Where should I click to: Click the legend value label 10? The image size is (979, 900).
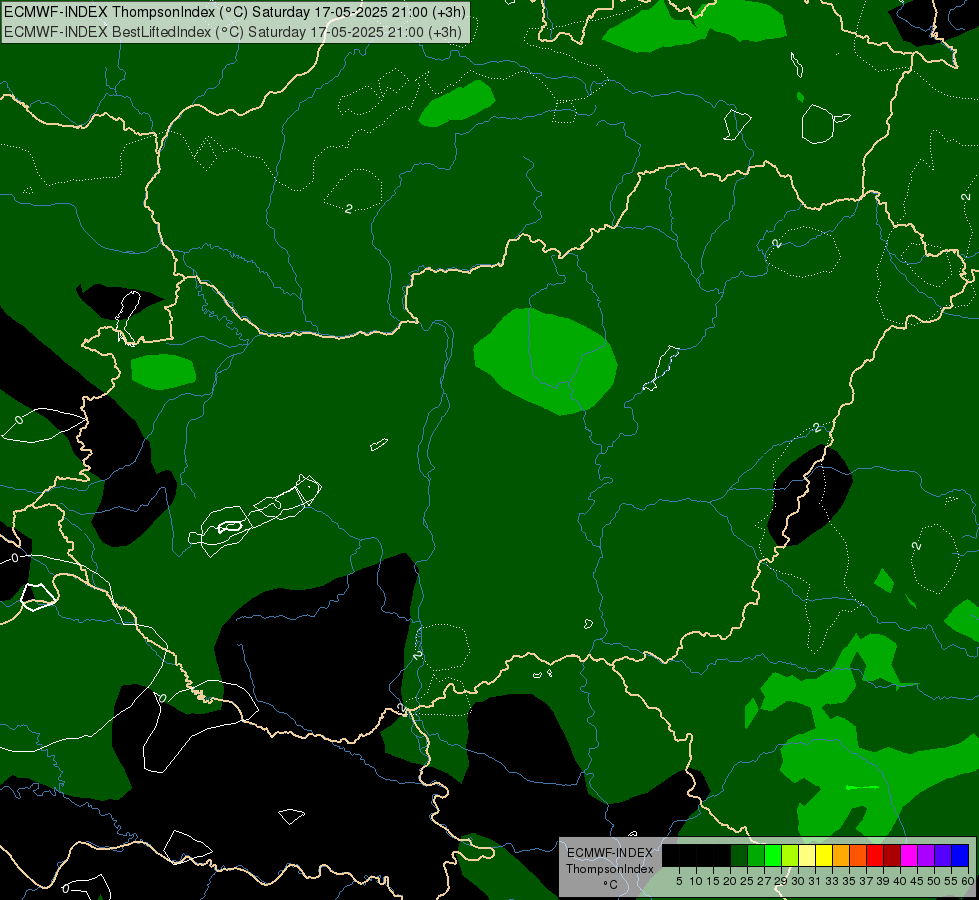(696, 881)
